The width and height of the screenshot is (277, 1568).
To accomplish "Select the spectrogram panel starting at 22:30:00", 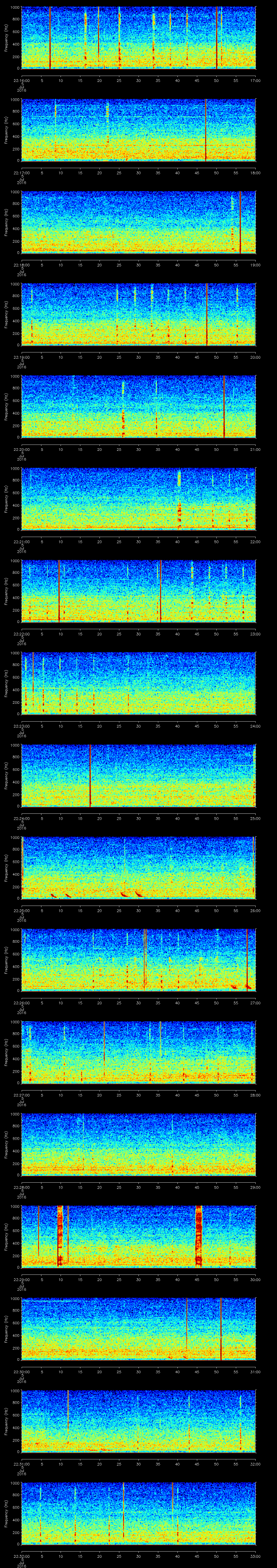I will click(139, 1329).
